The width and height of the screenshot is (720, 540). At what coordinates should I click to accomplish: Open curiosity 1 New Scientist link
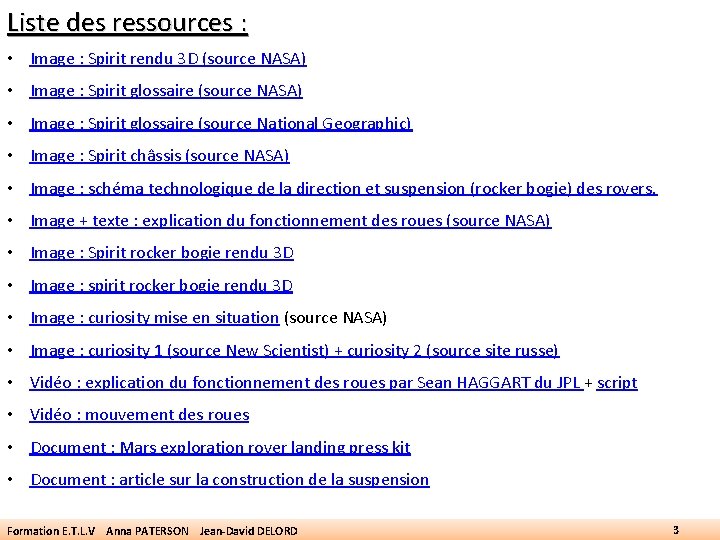[x=294, y=350]
